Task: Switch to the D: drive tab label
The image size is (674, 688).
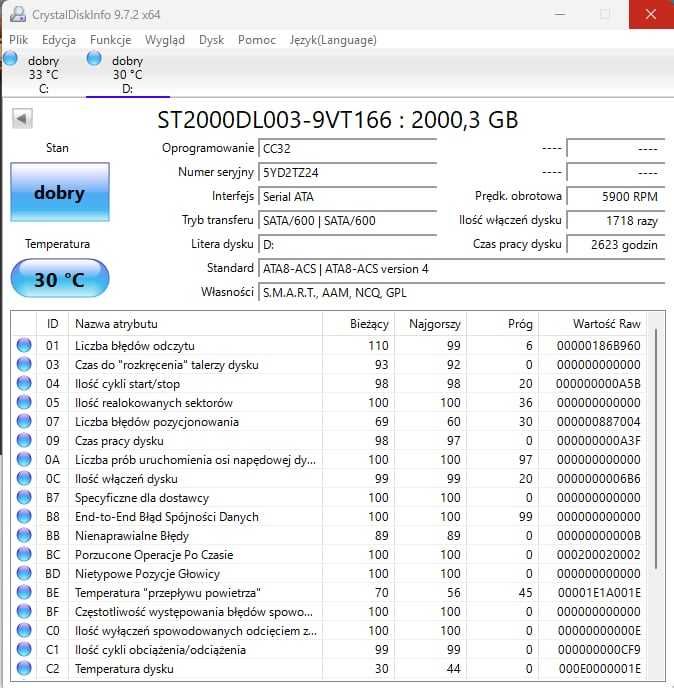Action: pyautogui.click(x=127, y=74)
